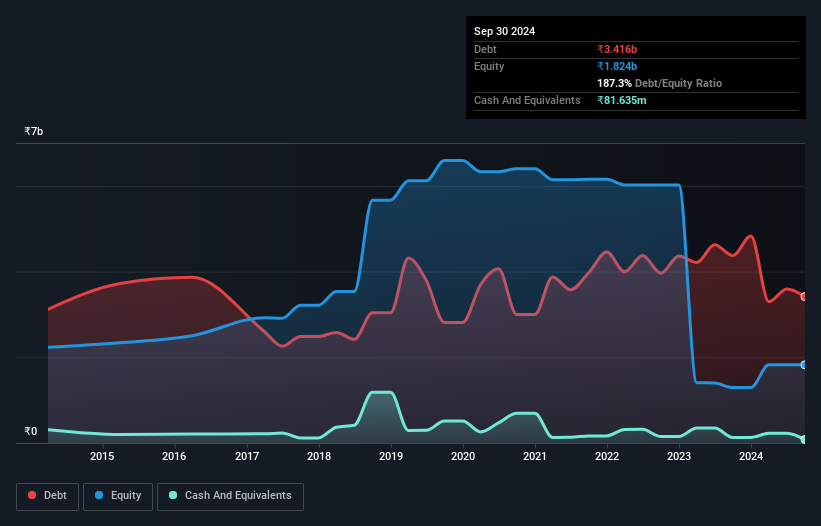
Task: Click the 2017 x-axis label
Action: (x=247, y=456)
